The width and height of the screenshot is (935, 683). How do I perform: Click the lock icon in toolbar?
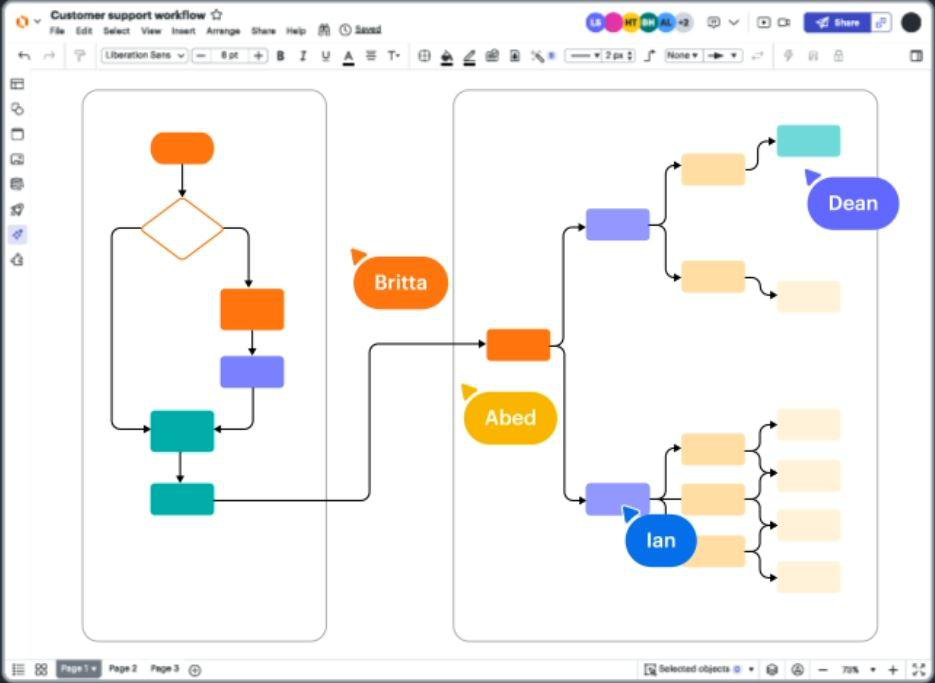click(838, 55)
